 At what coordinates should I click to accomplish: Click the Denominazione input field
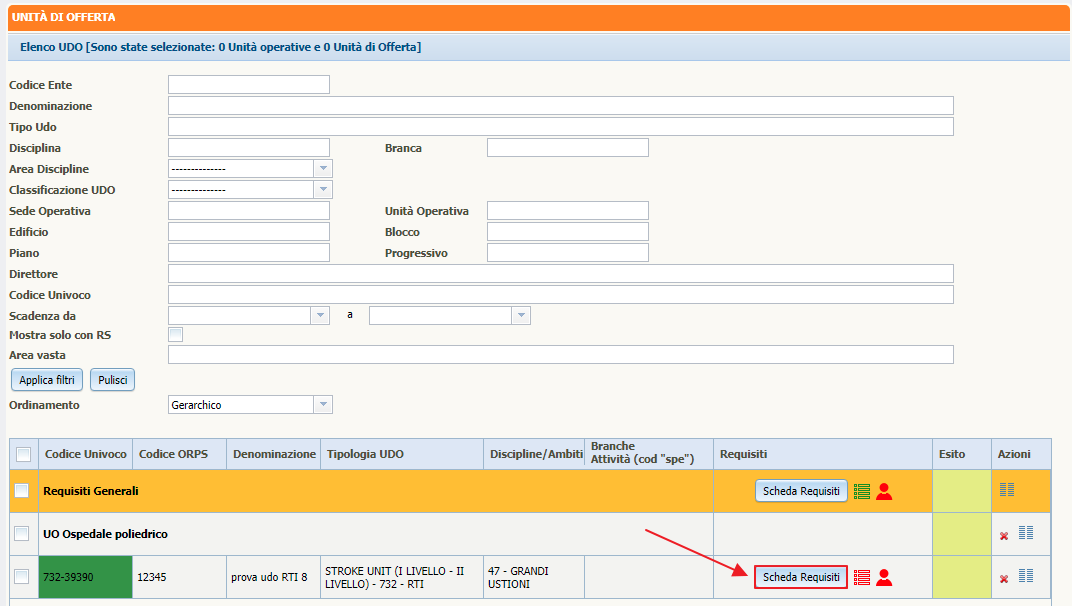pos(560,105)
